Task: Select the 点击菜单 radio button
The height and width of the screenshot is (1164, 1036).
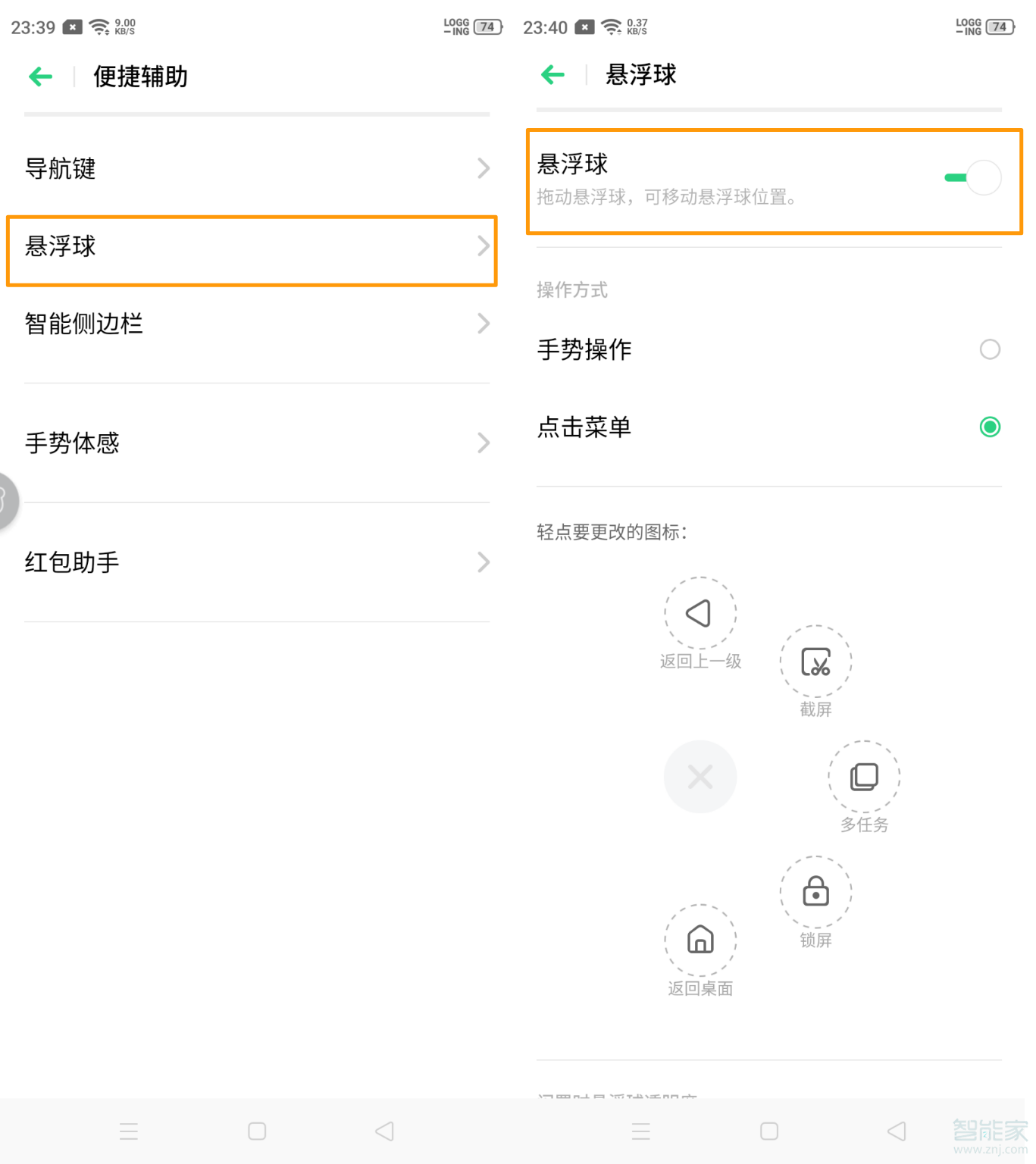Action: (990, 427)
